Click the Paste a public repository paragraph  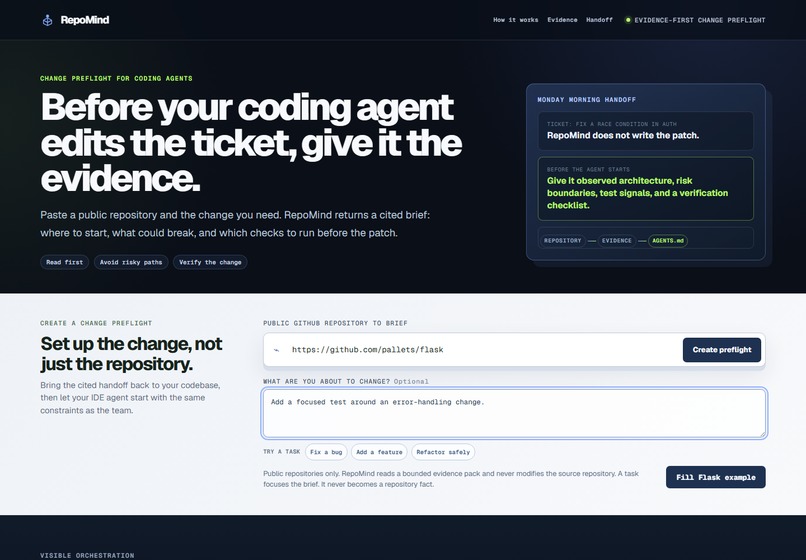pyautogui.click(x=235, y=224)
